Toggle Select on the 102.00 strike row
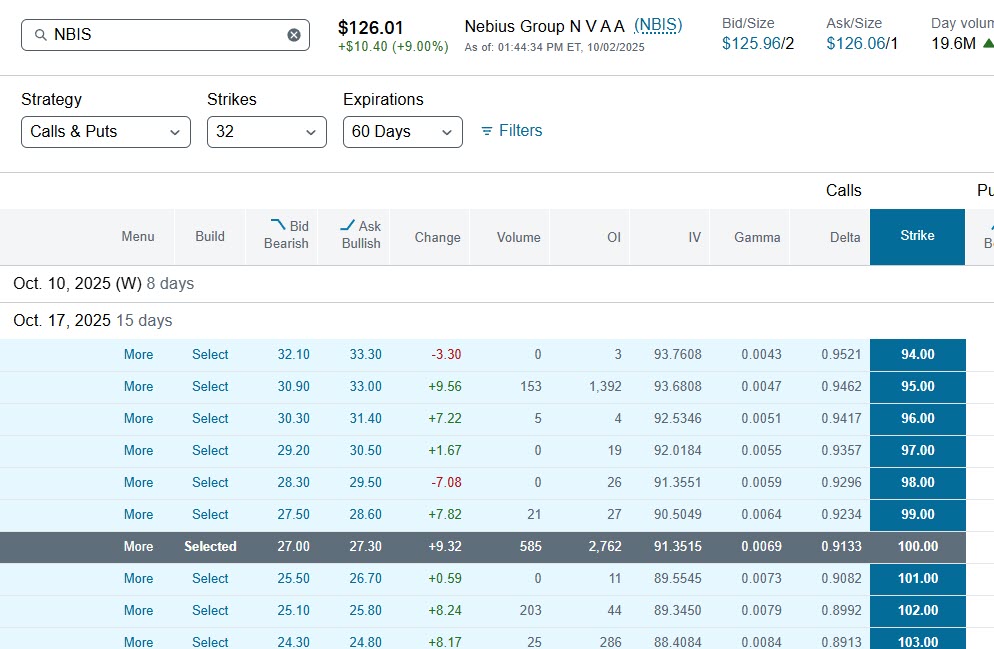 [x=210, y=611]
